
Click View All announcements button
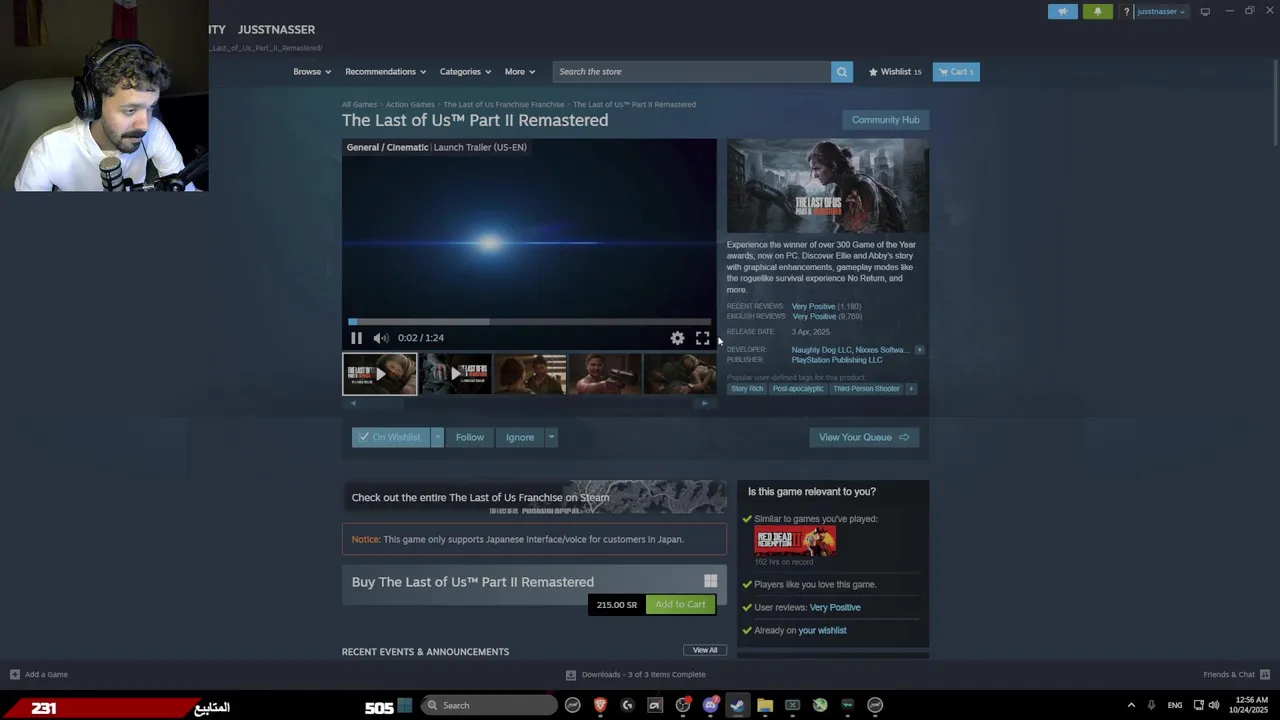(x=705, y=650)
